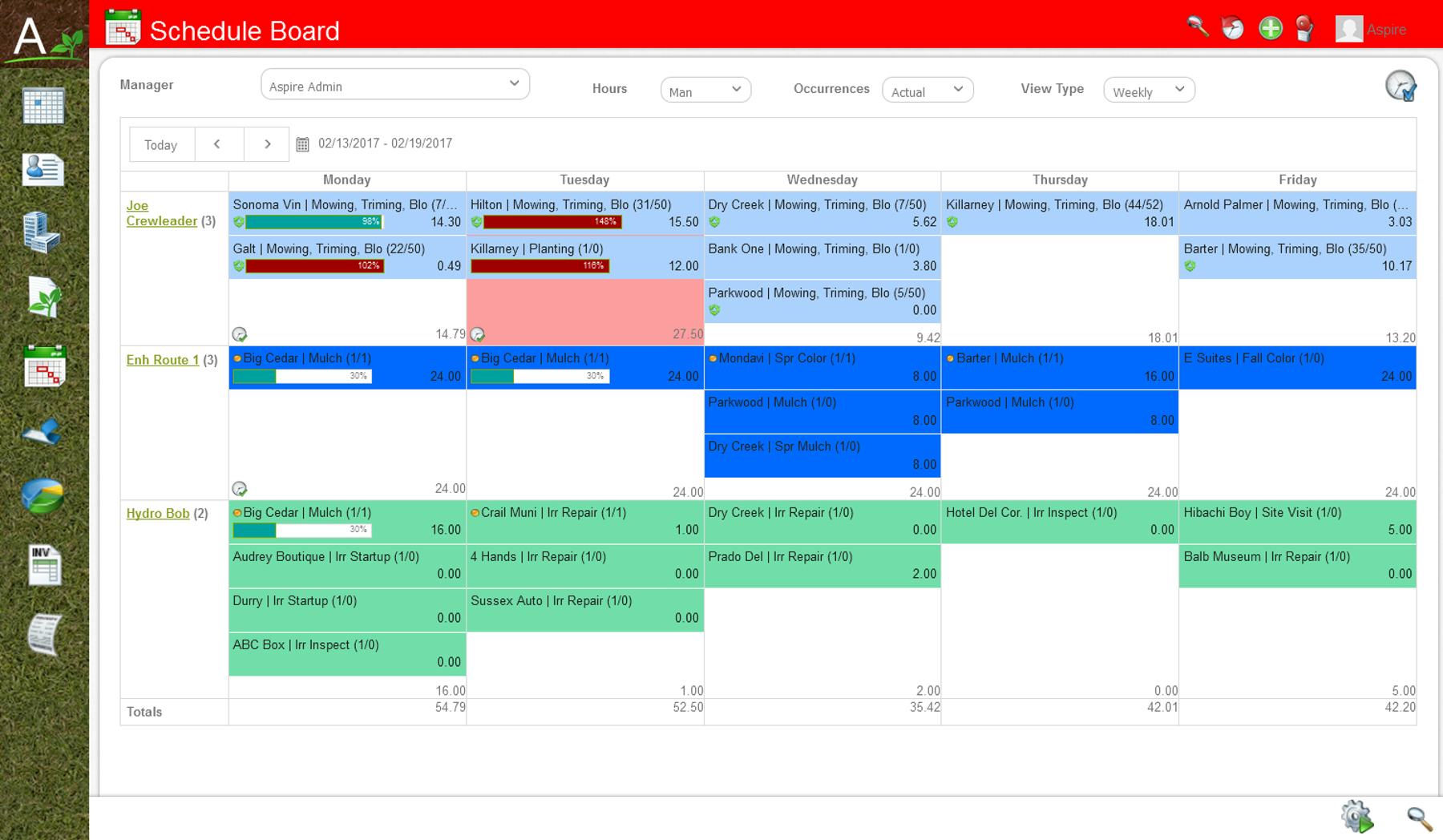
Task: Open the Manager dropdown showing Aspire Admin
Action: 395,84
